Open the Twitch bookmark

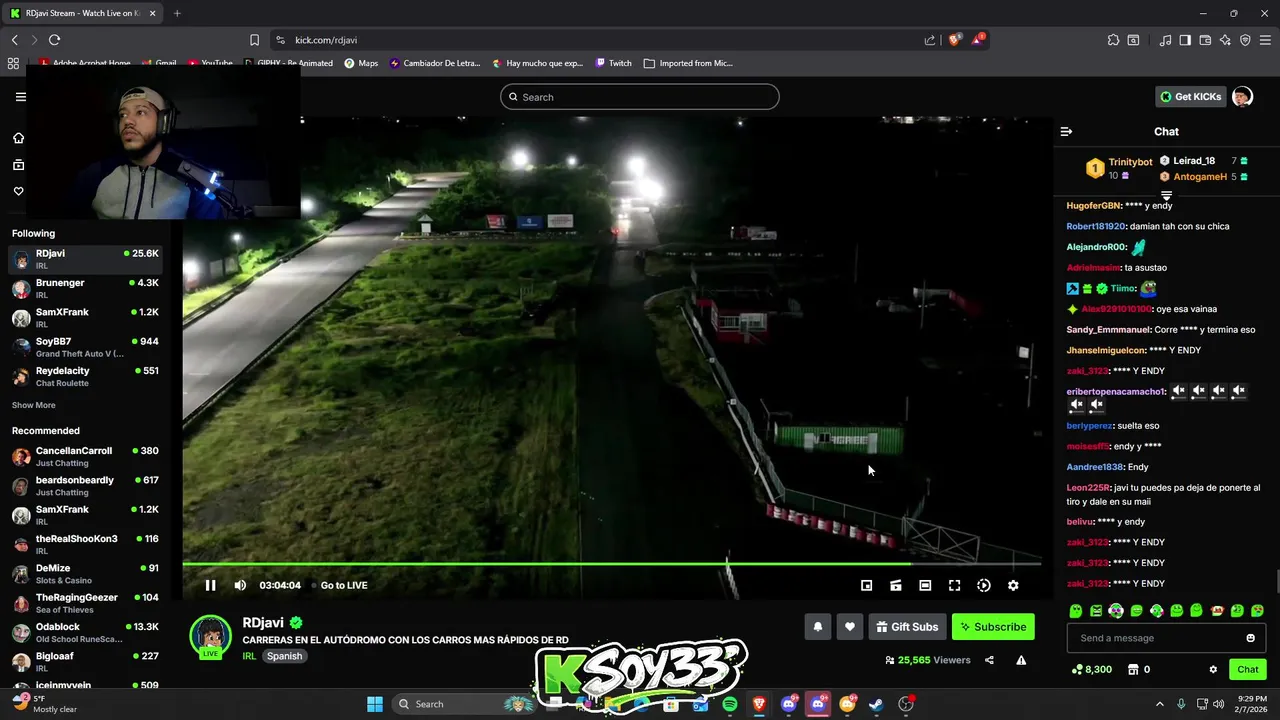(x=613, y=63)
